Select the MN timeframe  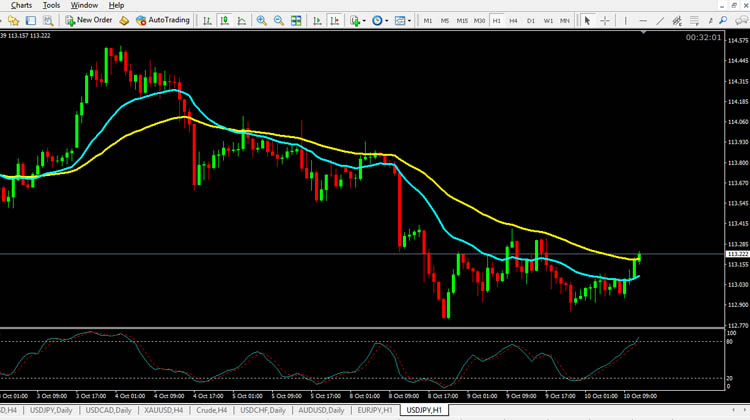tap(565, 21)
